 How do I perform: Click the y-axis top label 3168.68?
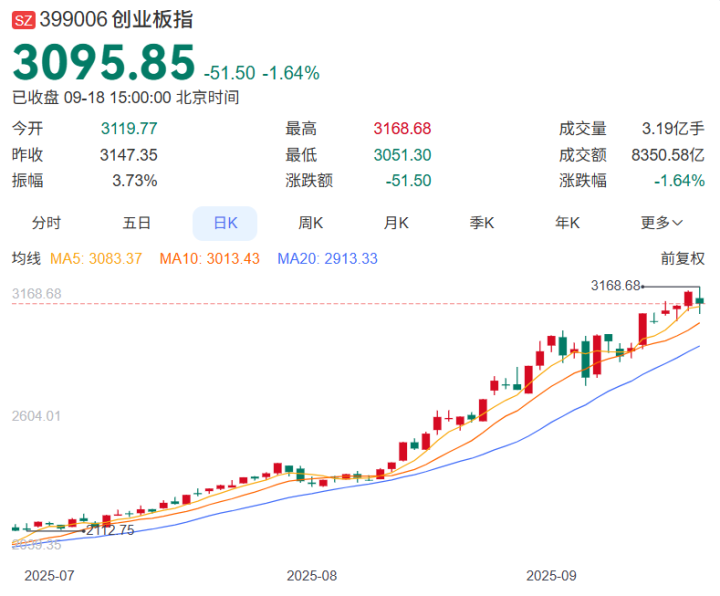click(36, 294)
